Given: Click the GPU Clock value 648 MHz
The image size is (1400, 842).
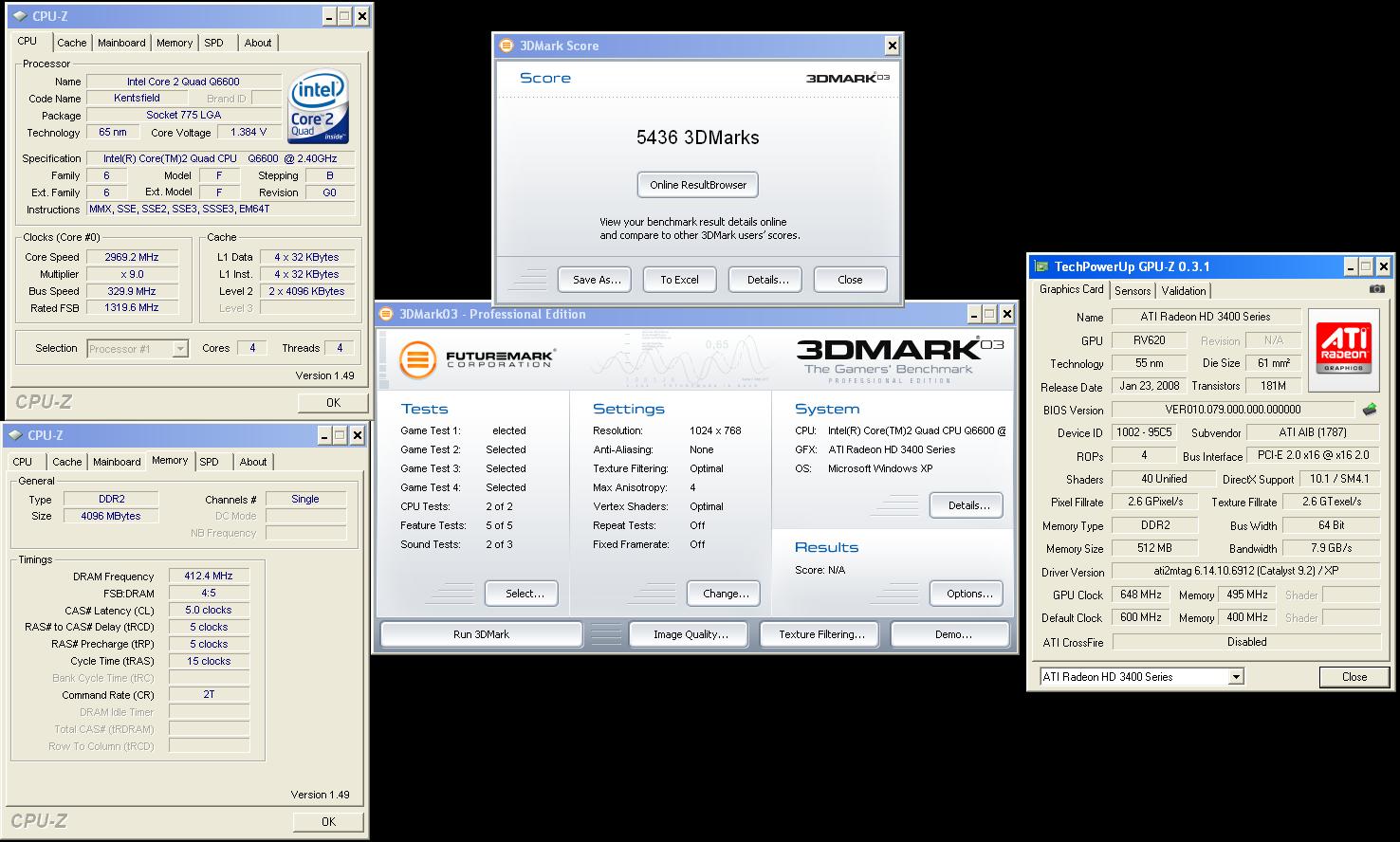Looking at the screenshot, I should (x=1139, y=595).
